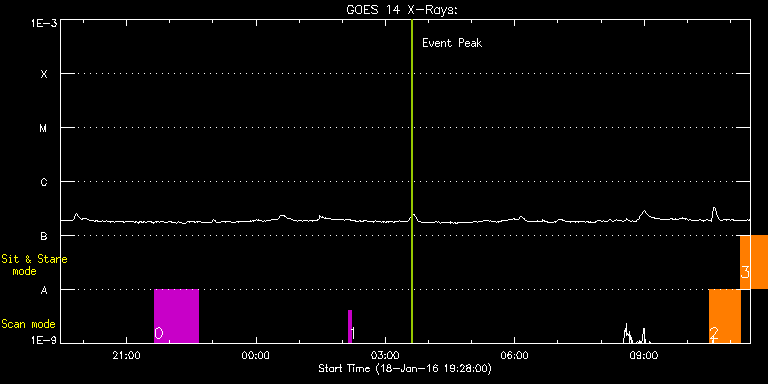
Task: Click the M flare class axis label
Action: click(x=44, y=128)
